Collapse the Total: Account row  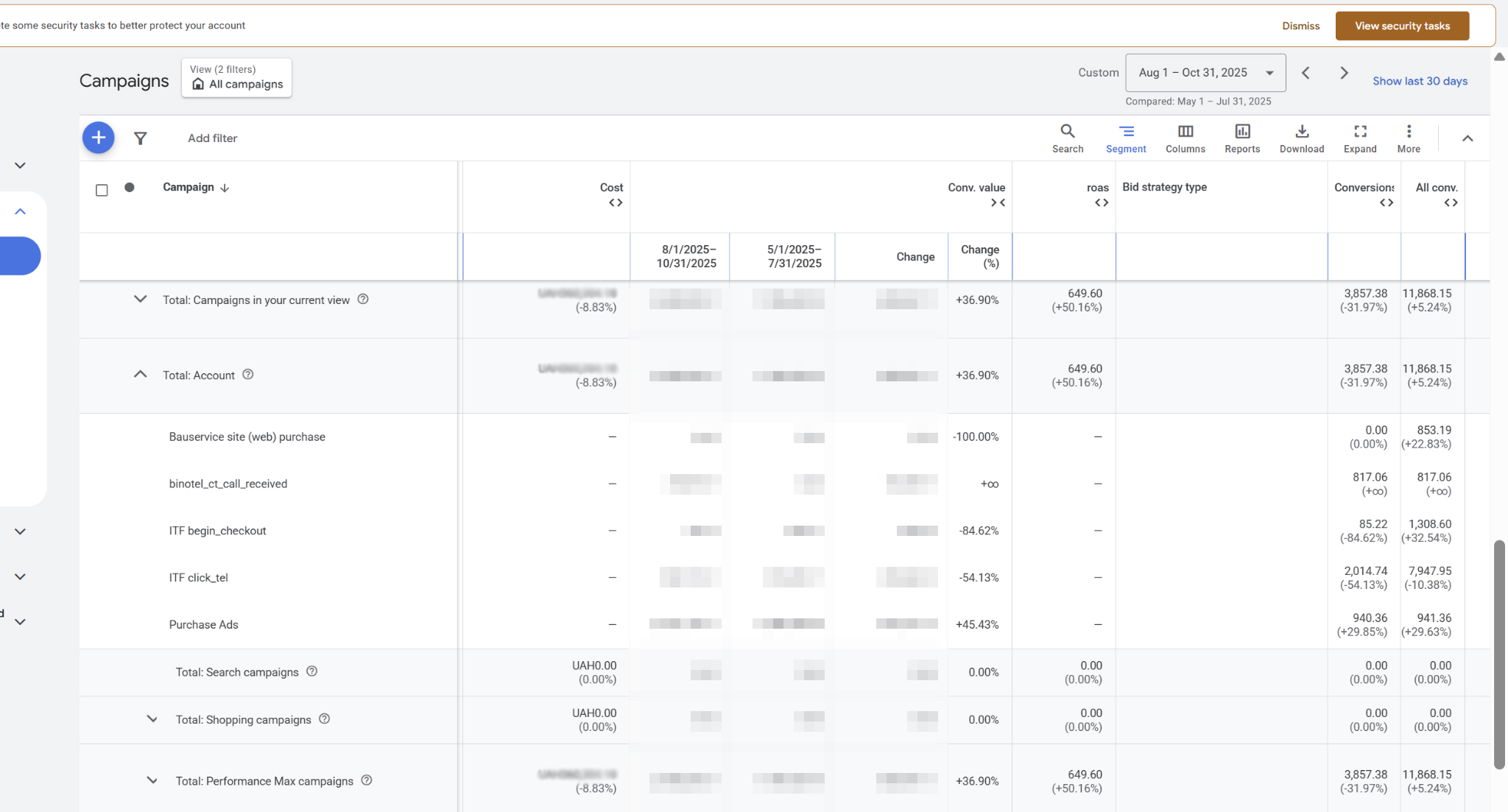tap(140, 374)
